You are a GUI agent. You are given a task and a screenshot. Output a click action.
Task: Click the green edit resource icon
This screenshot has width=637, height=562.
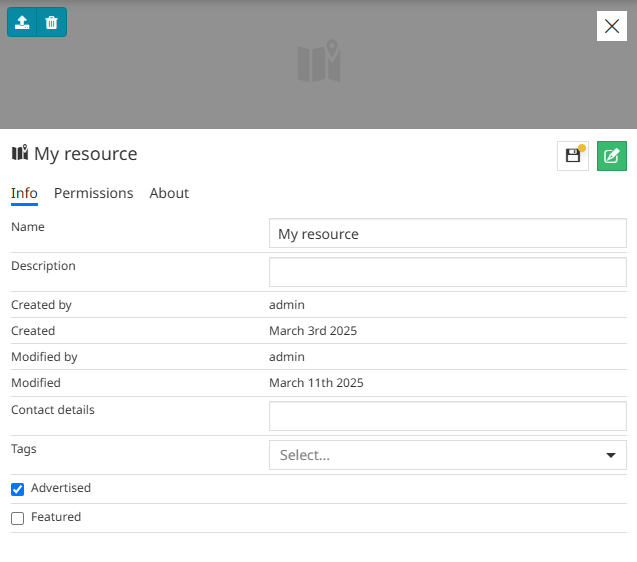coord(612,156)
